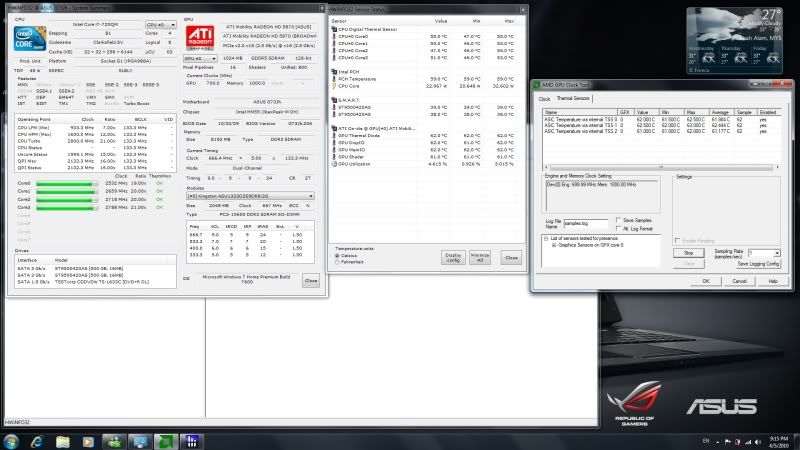Select Fahrenheit temperature units
The height and width of the screenshot is (450, 800).
(x=335, y=262)
